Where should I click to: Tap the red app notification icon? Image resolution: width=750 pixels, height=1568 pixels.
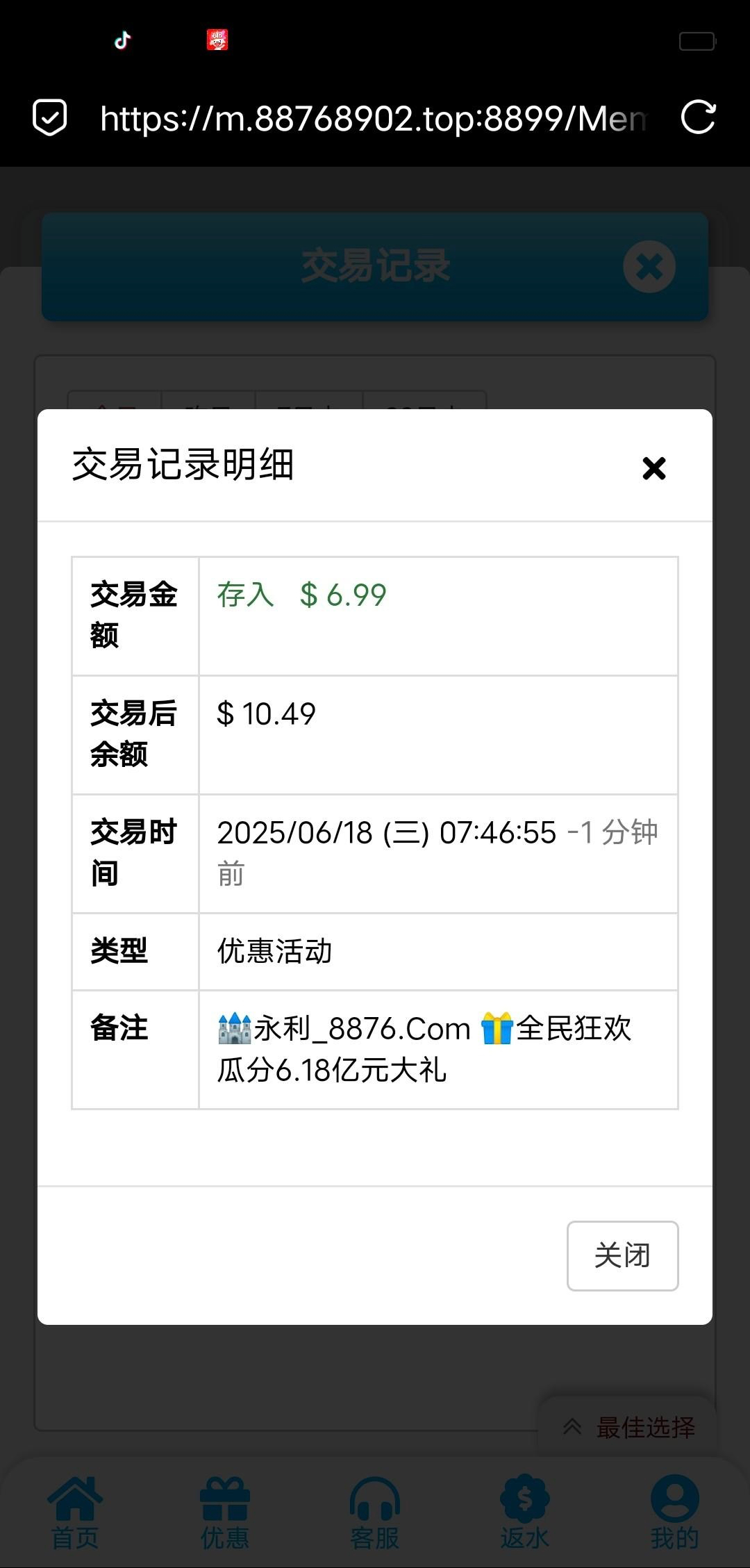[x=217, y=40]
